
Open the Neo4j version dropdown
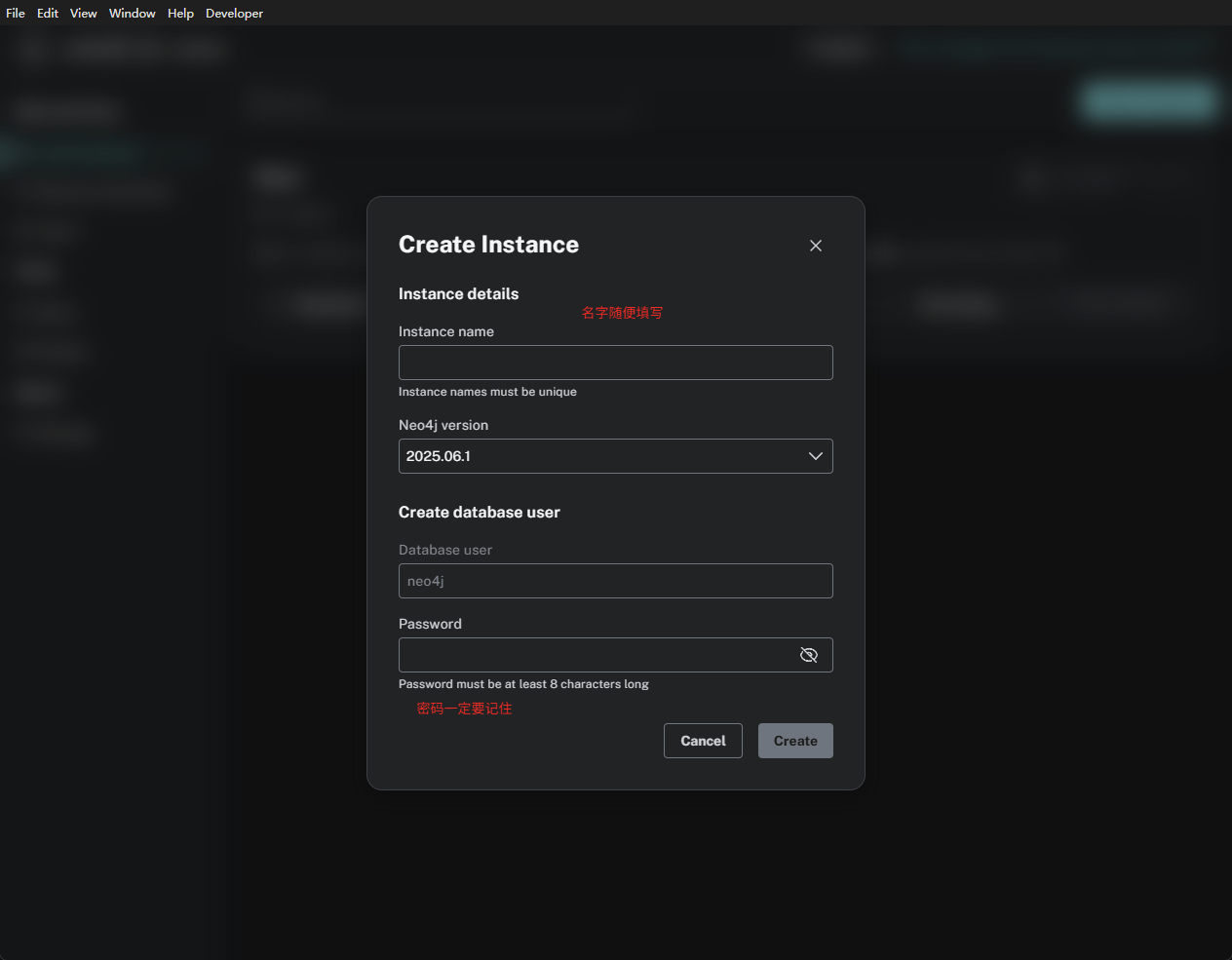tap(616, 456)
